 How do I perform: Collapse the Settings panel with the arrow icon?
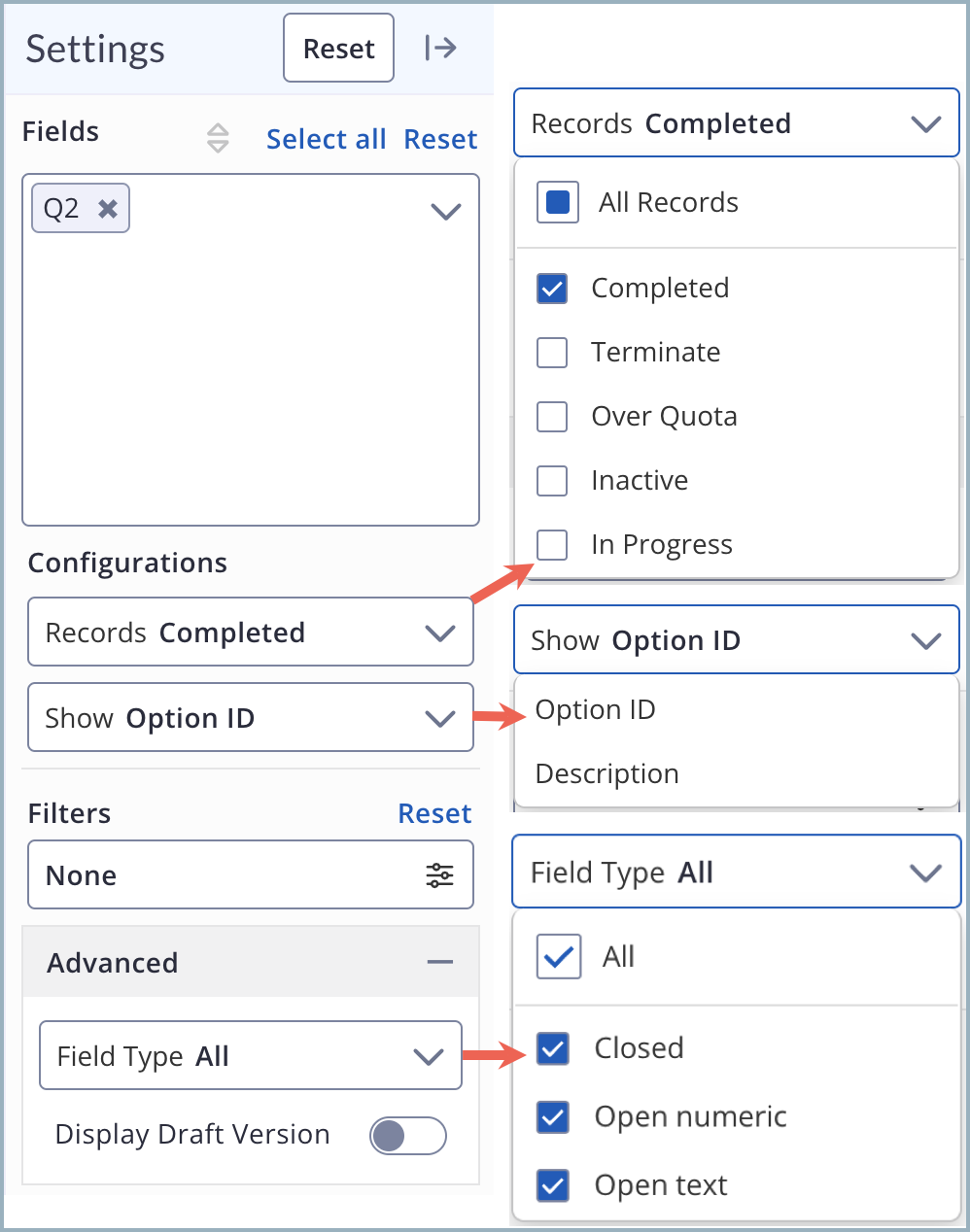pyautogui.click(x=440, y=48)
